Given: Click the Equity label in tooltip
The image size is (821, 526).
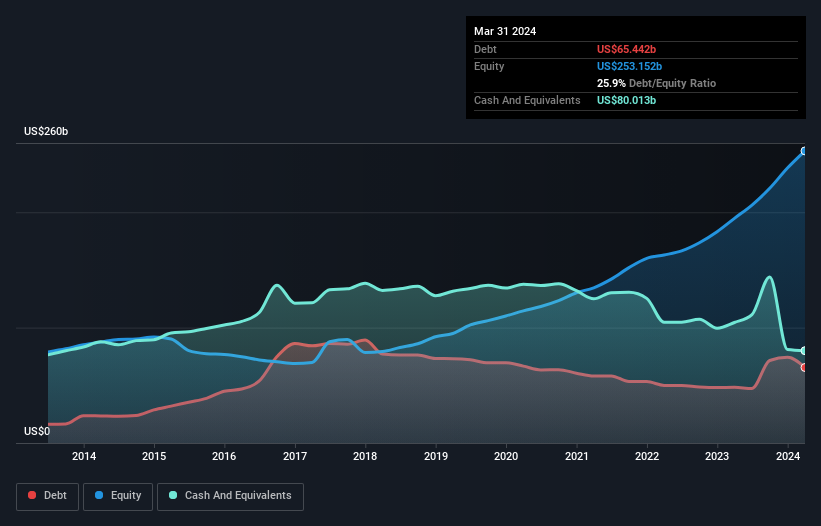Looking at the screenshot, I should click(489, 66).
